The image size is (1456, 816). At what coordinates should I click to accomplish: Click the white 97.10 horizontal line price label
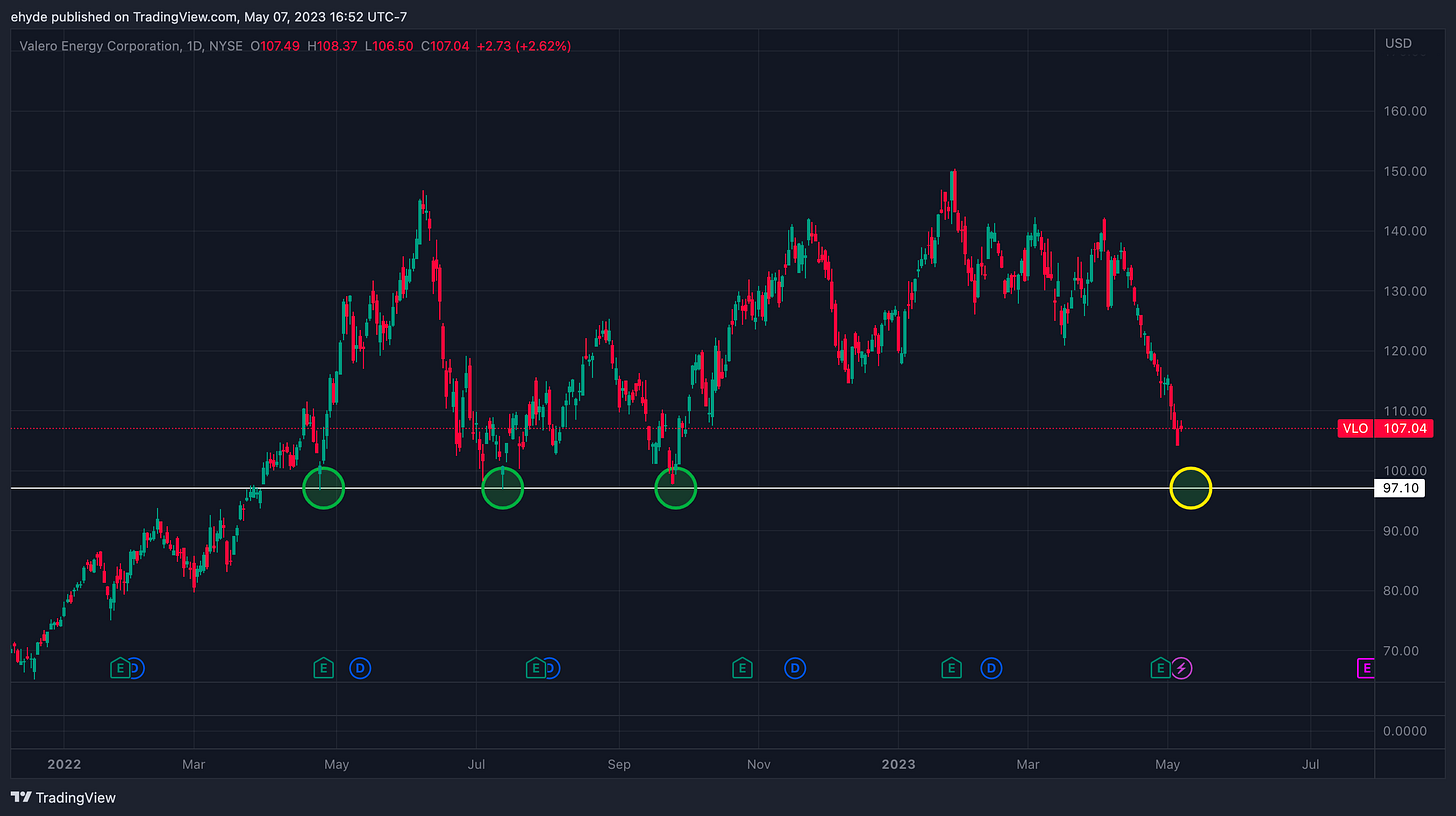[1400, 489]
